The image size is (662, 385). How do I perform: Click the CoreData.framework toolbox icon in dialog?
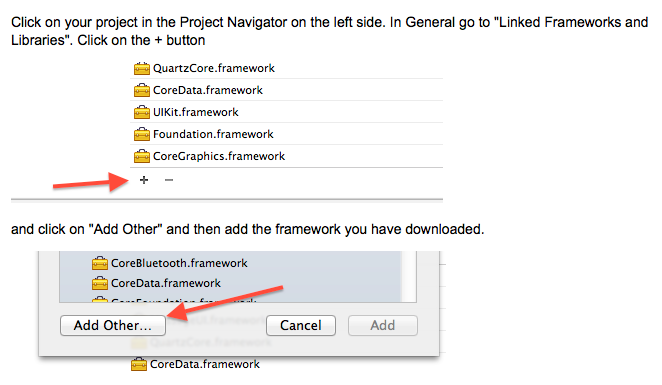100,283
